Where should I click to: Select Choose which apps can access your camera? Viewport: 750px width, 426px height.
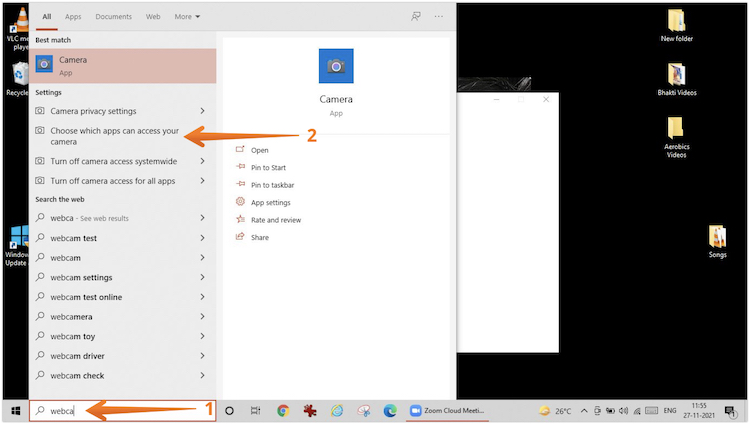pos(115,136)
